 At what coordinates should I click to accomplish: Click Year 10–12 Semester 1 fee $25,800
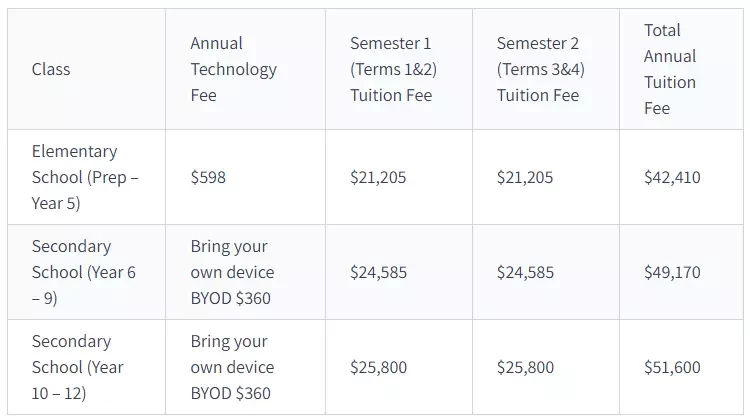pos(399,367)
